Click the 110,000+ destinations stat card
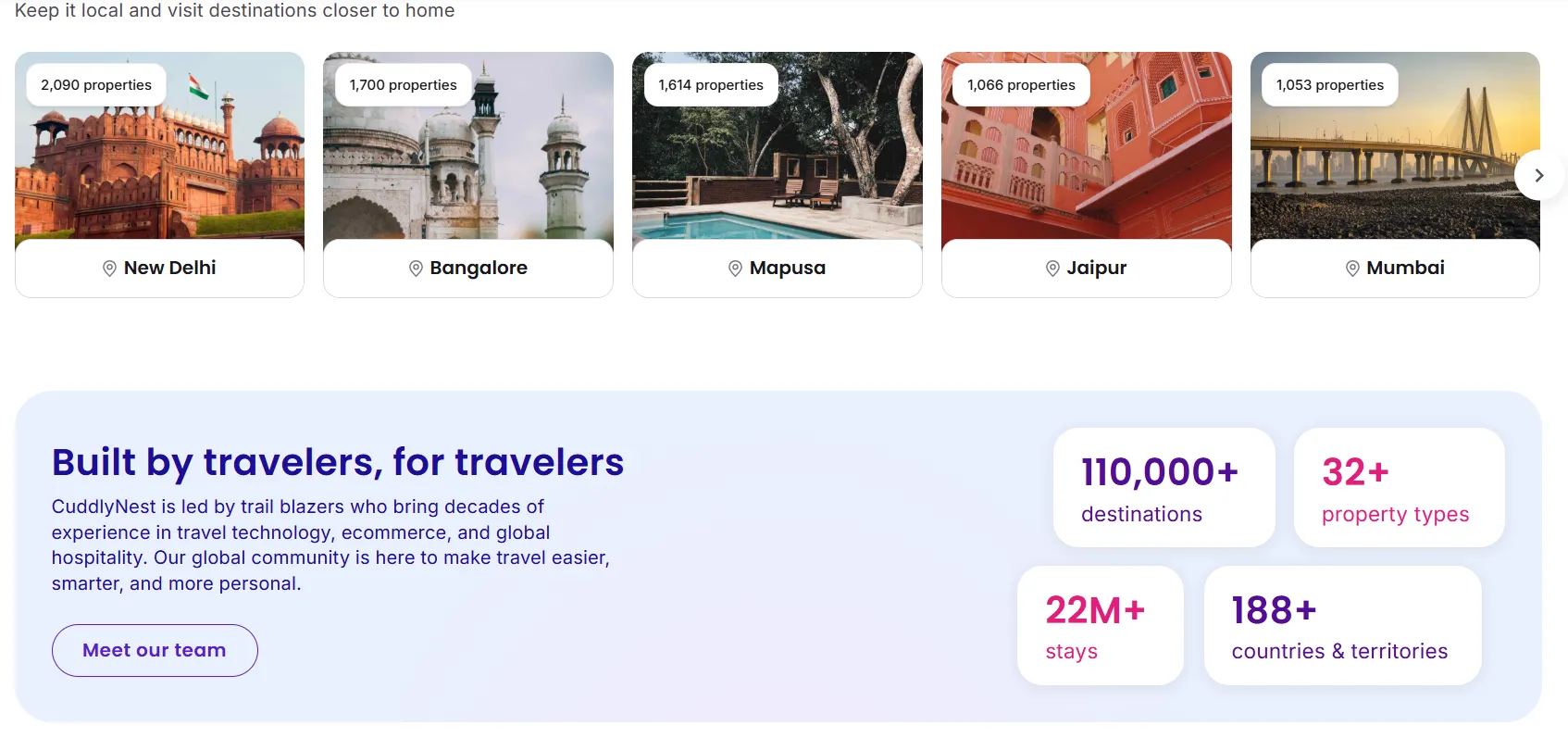Viewport: 1568px width, 738px height. 1164,488
